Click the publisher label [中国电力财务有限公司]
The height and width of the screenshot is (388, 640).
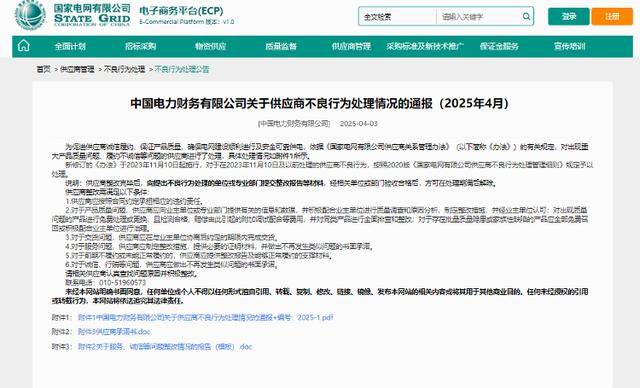tap(294, 124)
